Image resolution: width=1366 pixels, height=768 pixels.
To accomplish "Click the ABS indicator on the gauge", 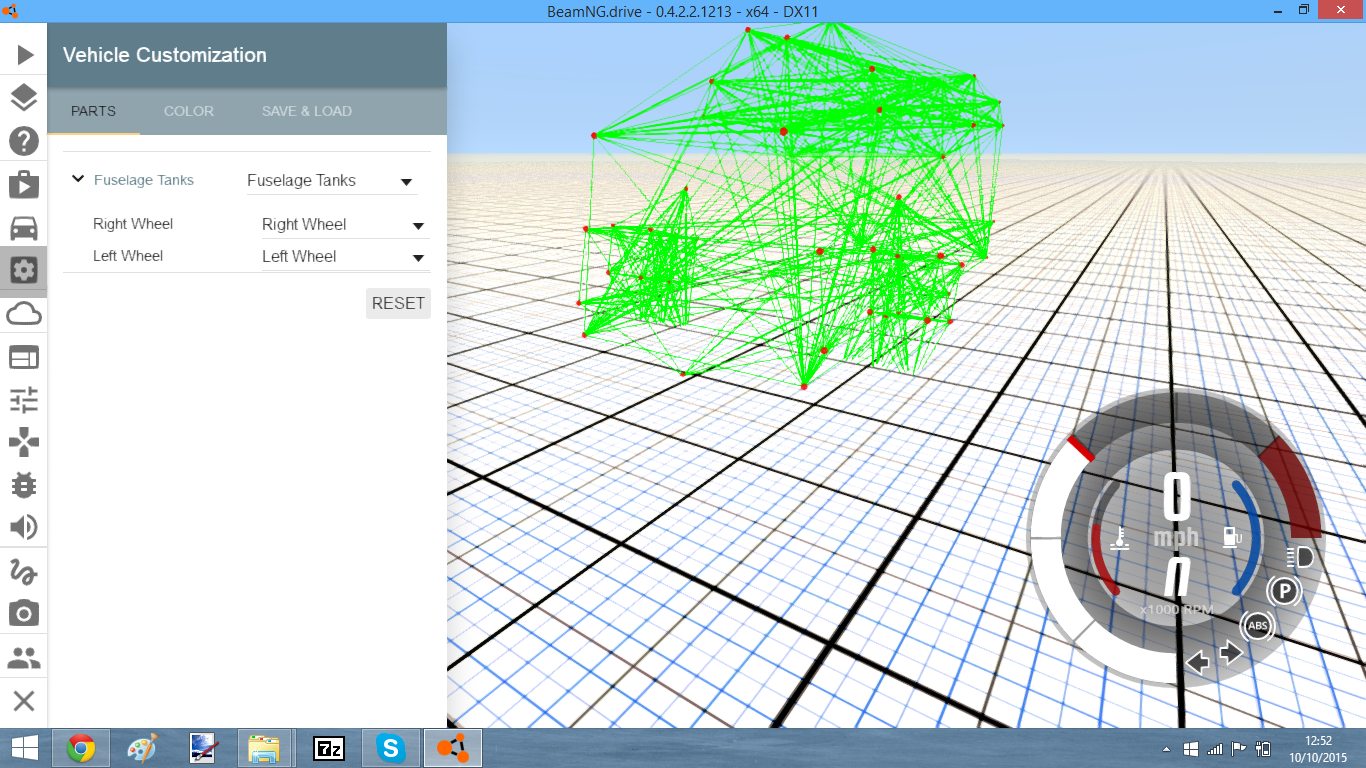I will (x=1258, y=626).
